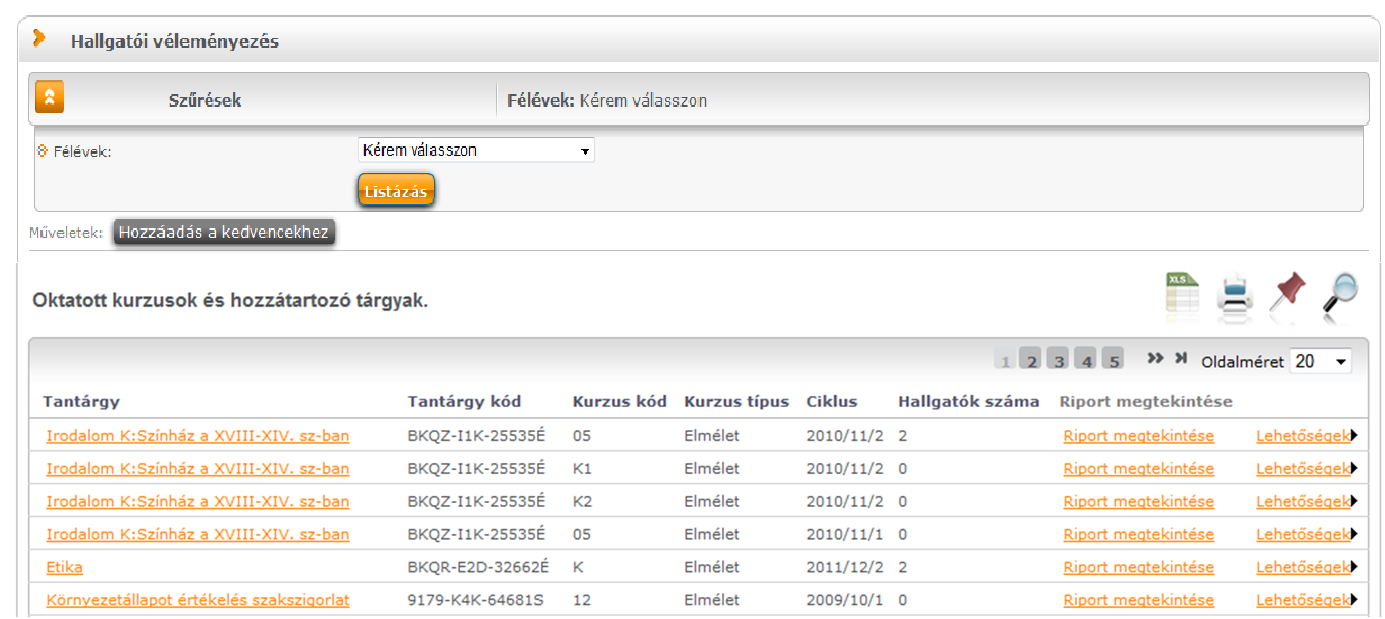The width and height of the screenshot is (1385, 619).
Task: Select the 2011/12/2 cycle cell
Action: [845, 568]
